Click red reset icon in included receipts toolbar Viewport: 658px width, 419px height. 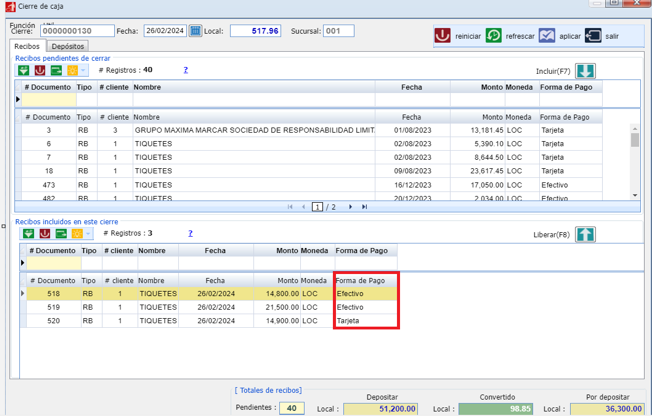tap(44, 233)
